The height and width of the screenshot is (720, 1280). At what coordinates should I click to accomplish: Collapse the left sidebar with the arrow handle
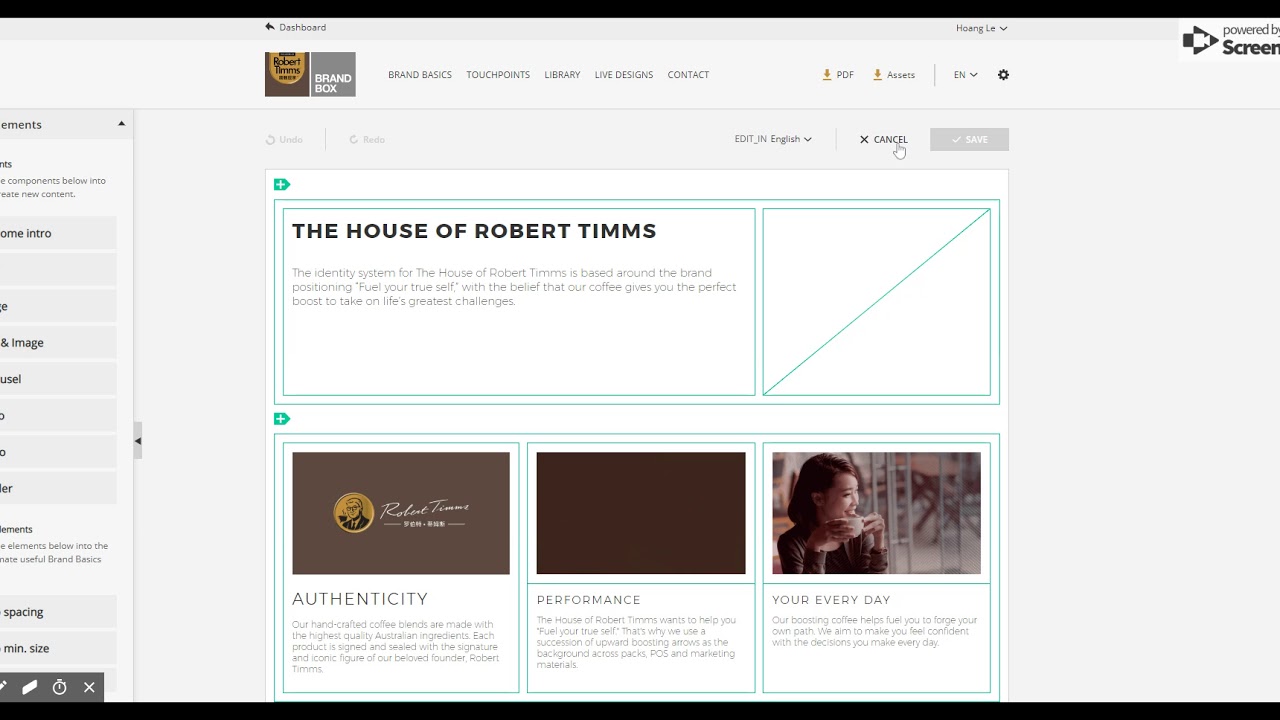[138, 441]
